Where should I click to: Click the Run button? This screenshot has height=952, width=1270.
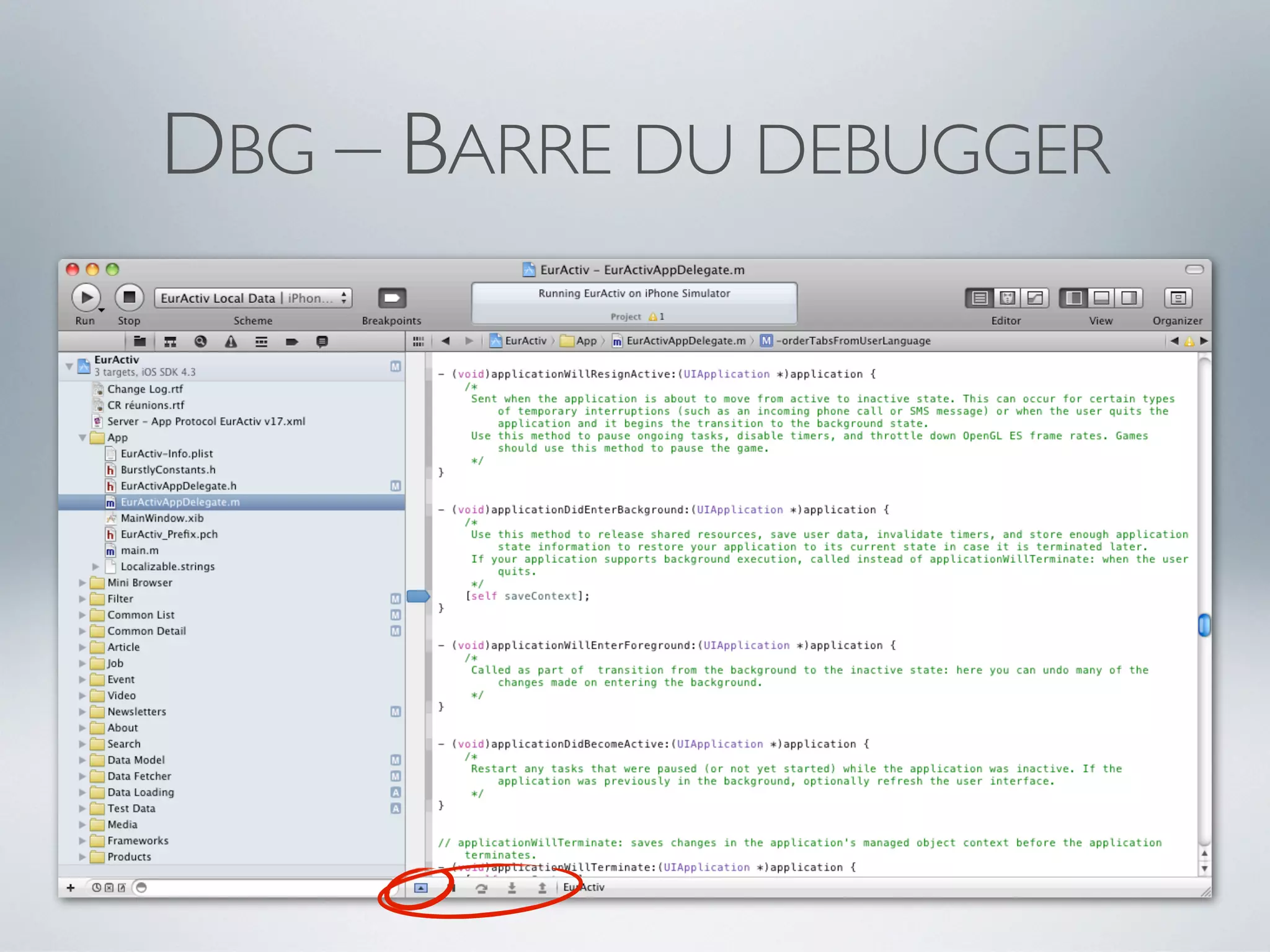(86, 298)
